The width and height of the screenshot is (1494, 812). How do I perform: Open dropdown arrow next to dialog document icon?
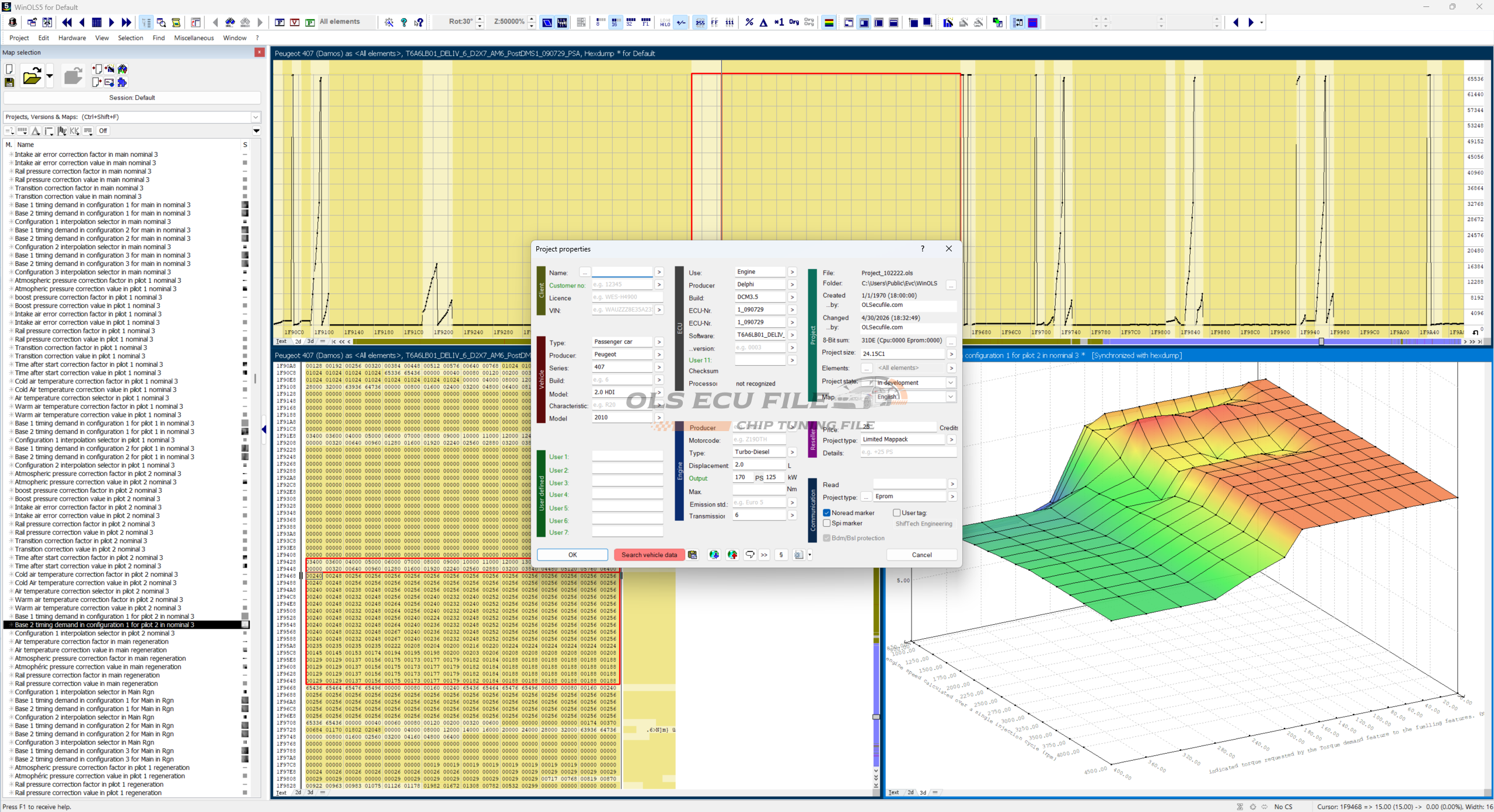pos(809,555)
